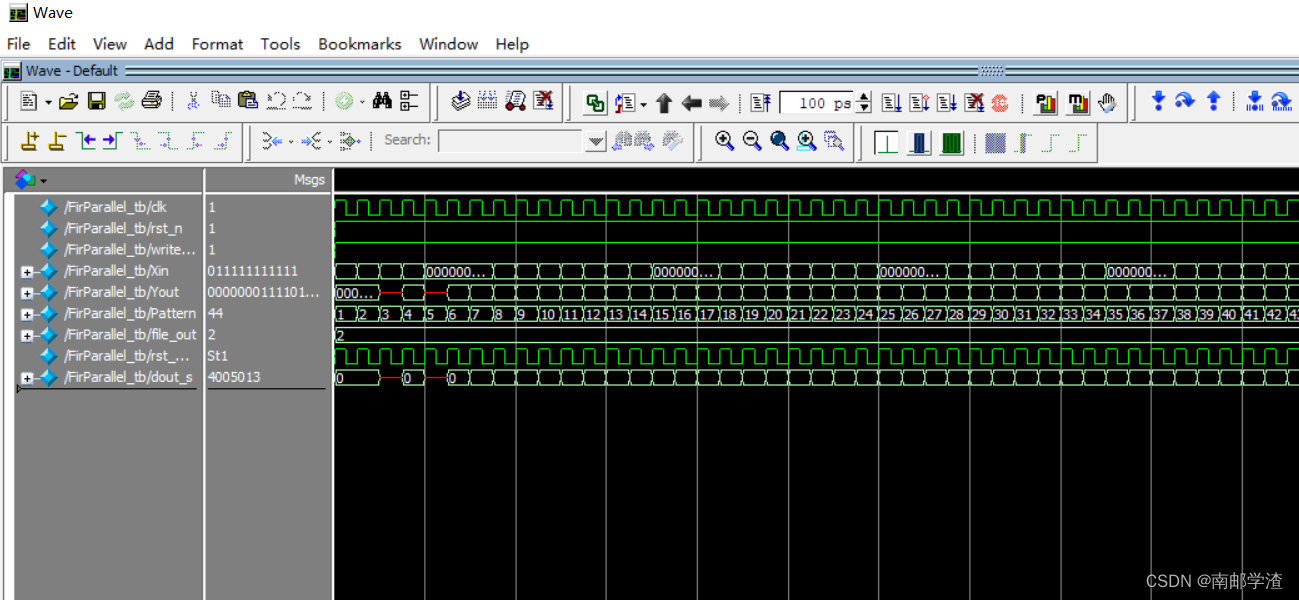This screenshot has width=1299, height=600.
Task: Select the hand pan tool
Action: 1106,103
